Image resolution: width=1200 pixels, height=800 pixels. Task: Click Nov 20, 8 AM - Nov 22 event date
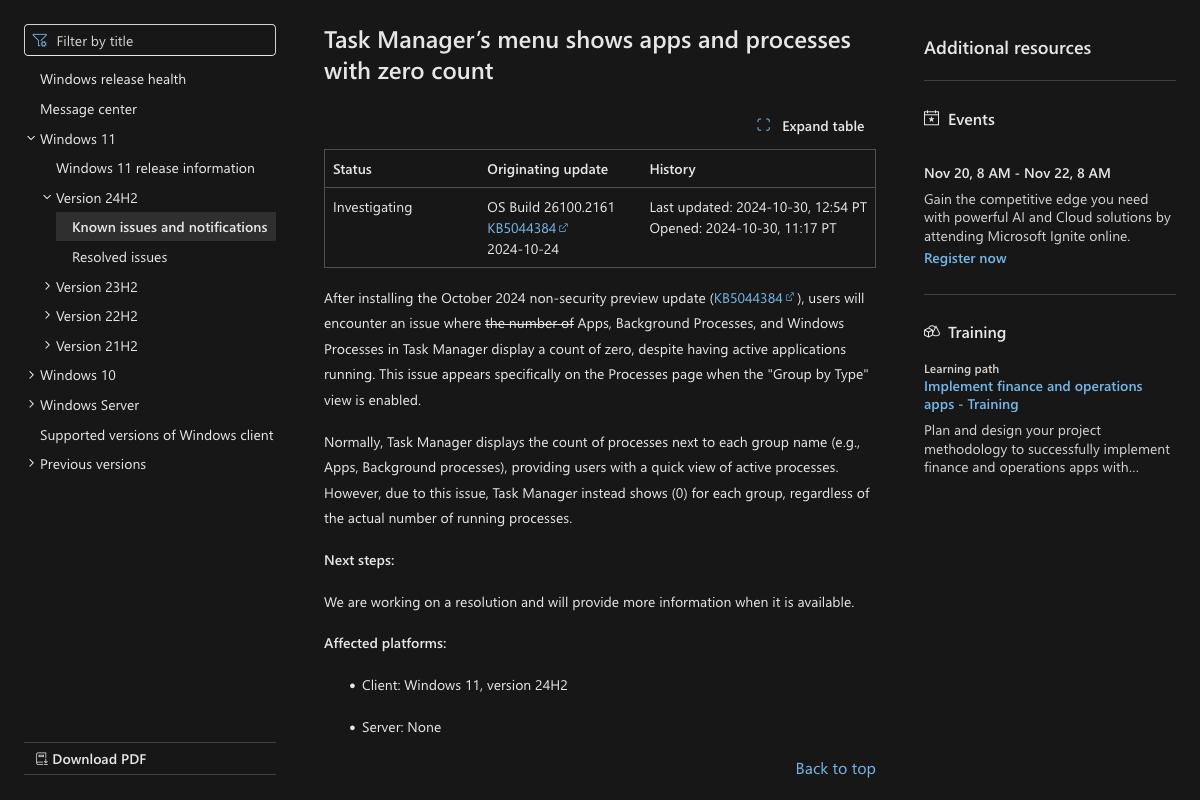pos(1017,173)
